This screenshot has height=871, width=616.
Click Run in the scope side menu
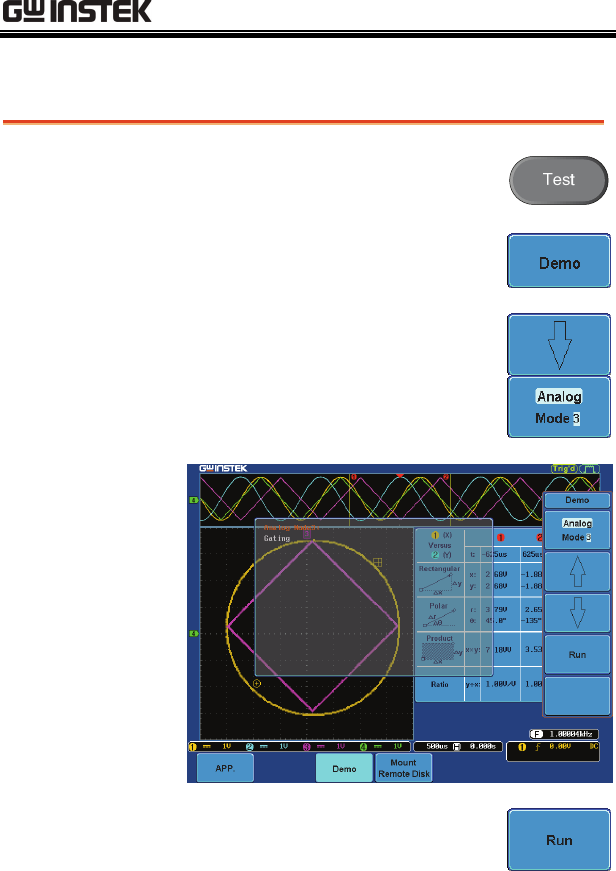(577, 654)
